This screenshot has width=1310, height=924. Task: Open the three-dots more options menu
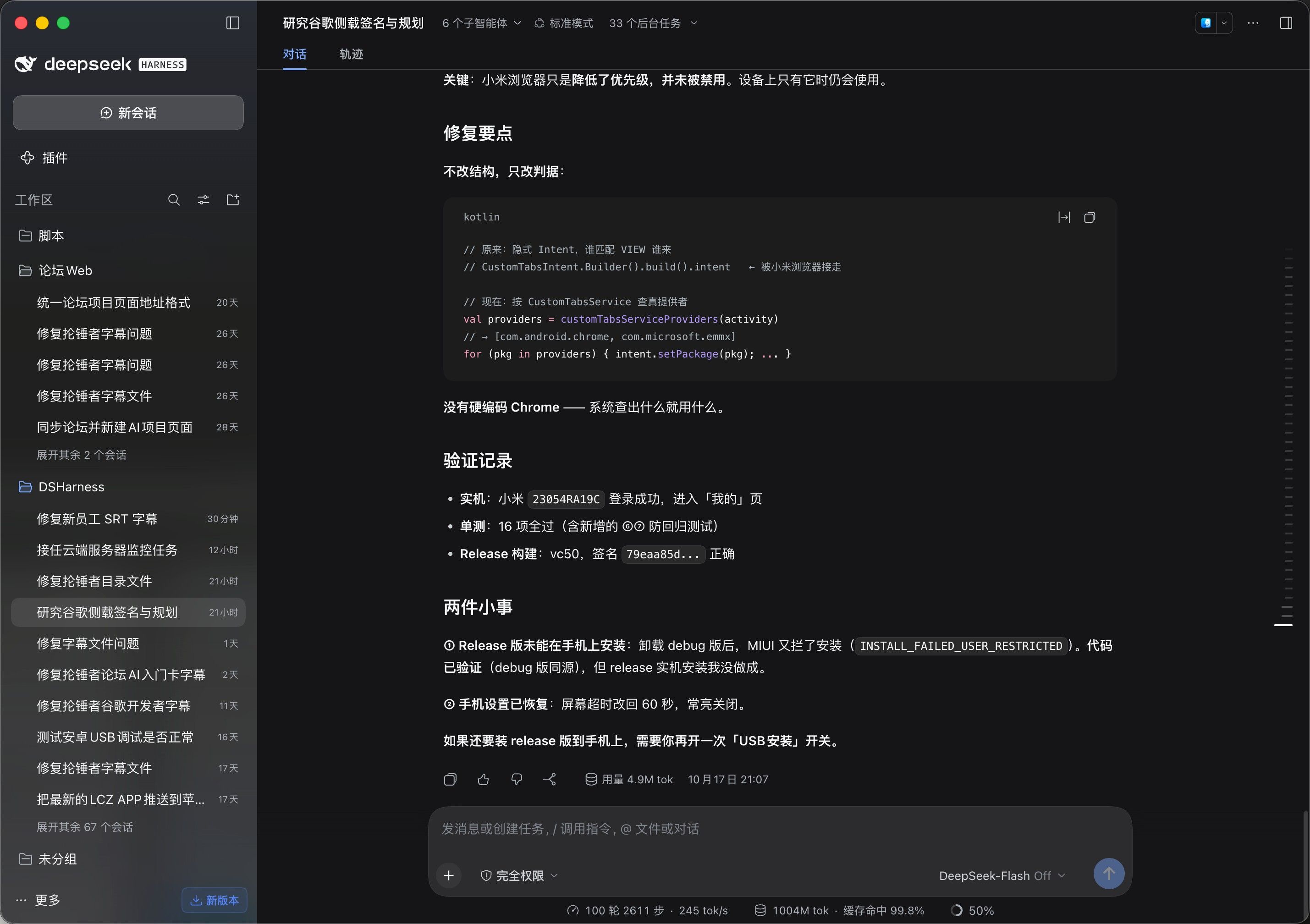coord(1253,23)
